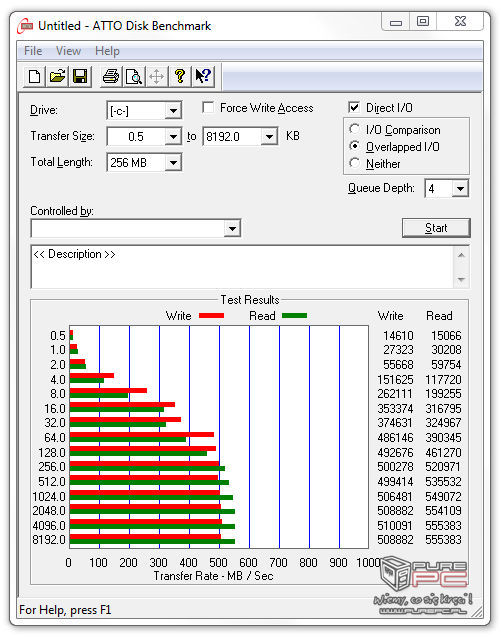Click the write value 14610
The height and width of the screenshot is (637, 502).
click(x=398, y=336)
